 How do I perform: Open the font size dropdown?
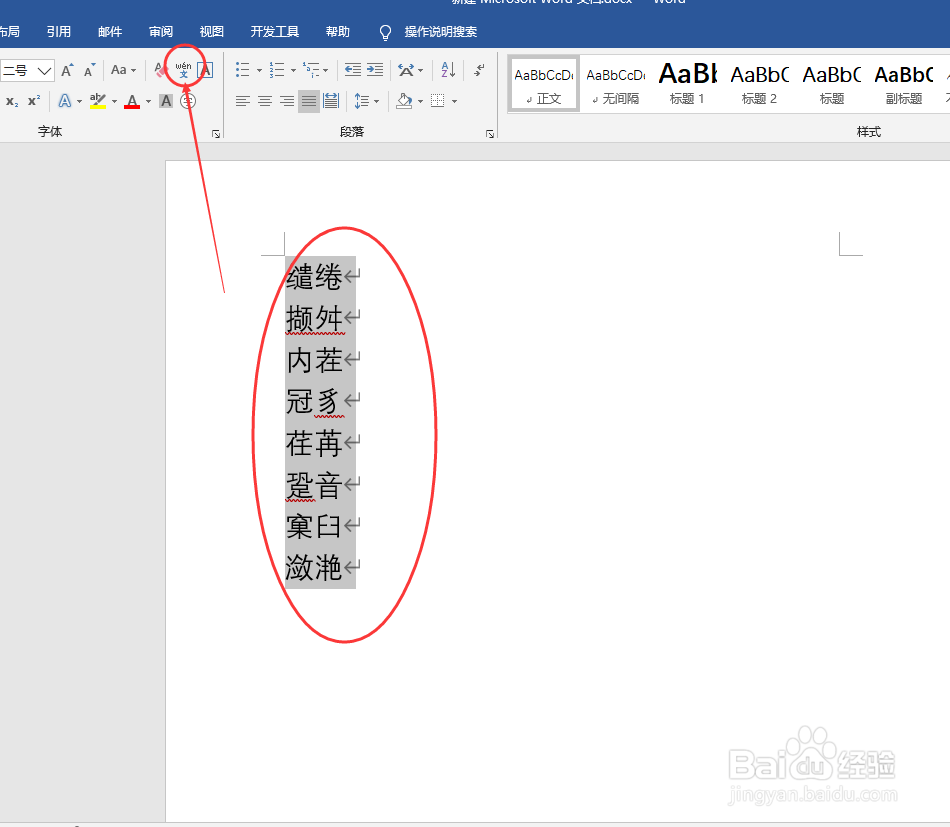click(x=27, y=70)
